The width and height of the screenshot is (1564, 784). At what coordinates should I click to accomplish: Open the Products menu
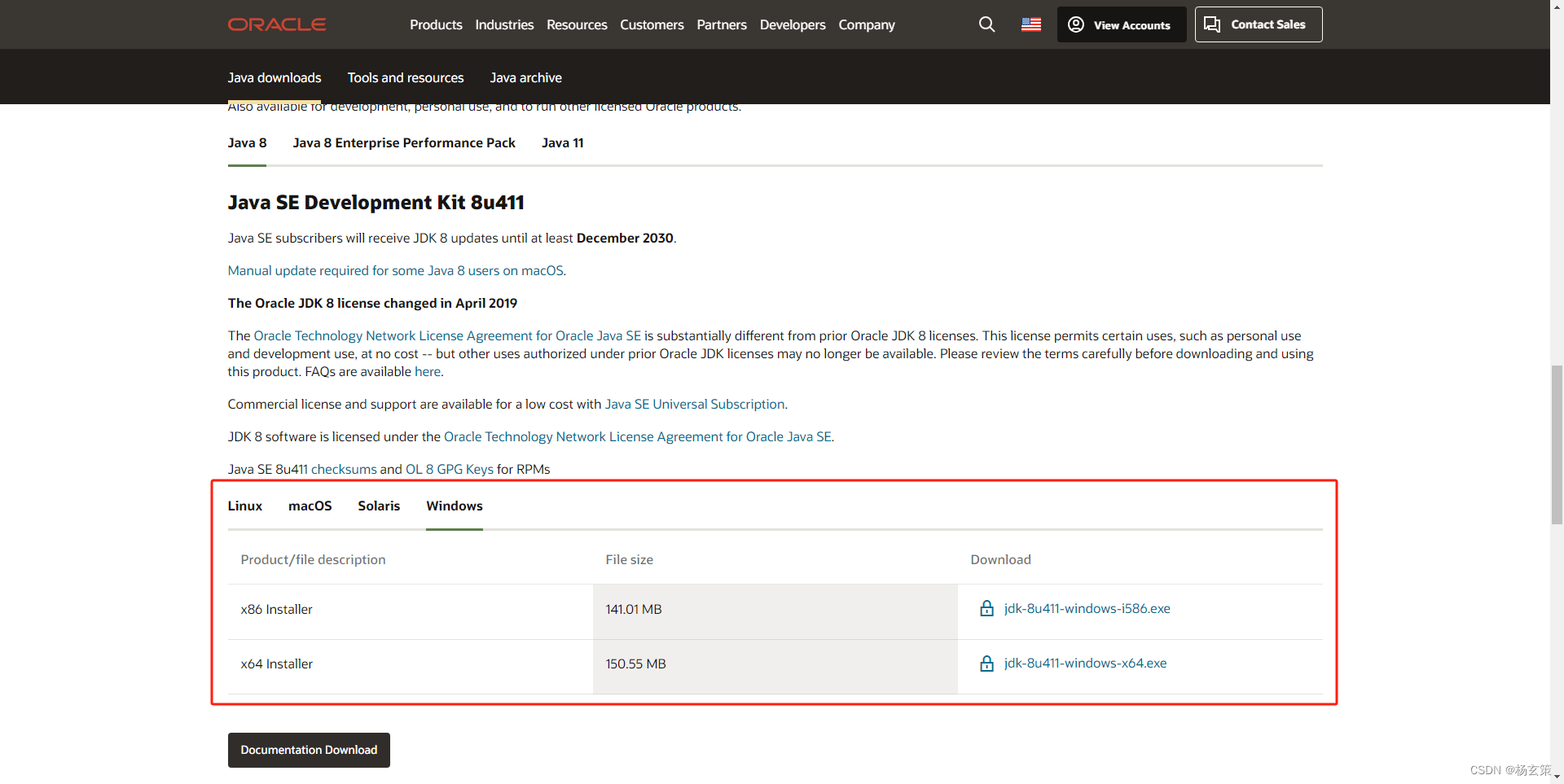pyautogui.click(x=436, y=24)
